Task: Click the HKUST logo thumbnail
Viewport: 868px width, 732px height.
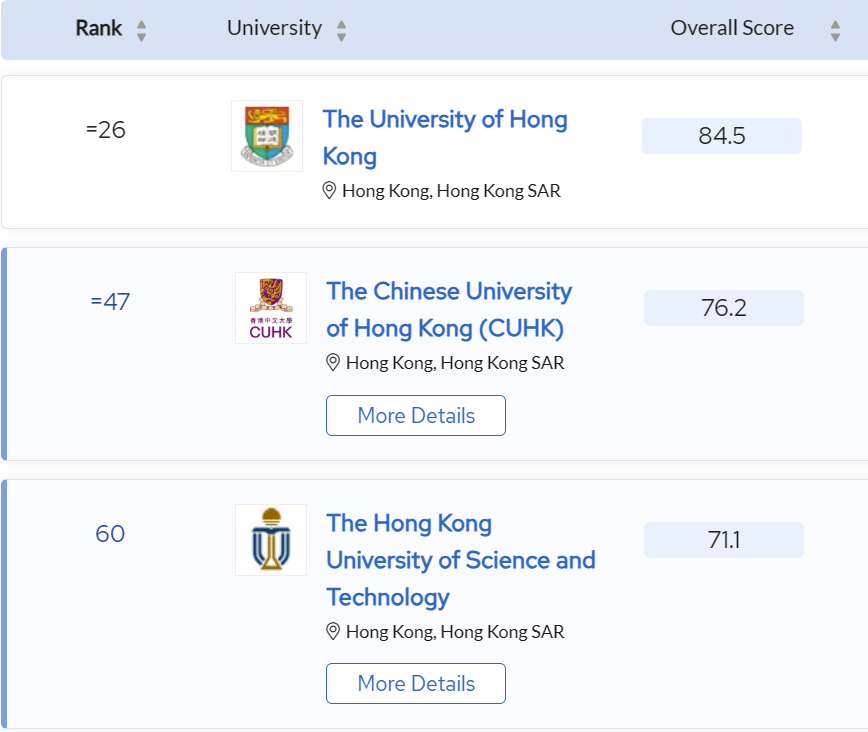Action: (271, 540)
